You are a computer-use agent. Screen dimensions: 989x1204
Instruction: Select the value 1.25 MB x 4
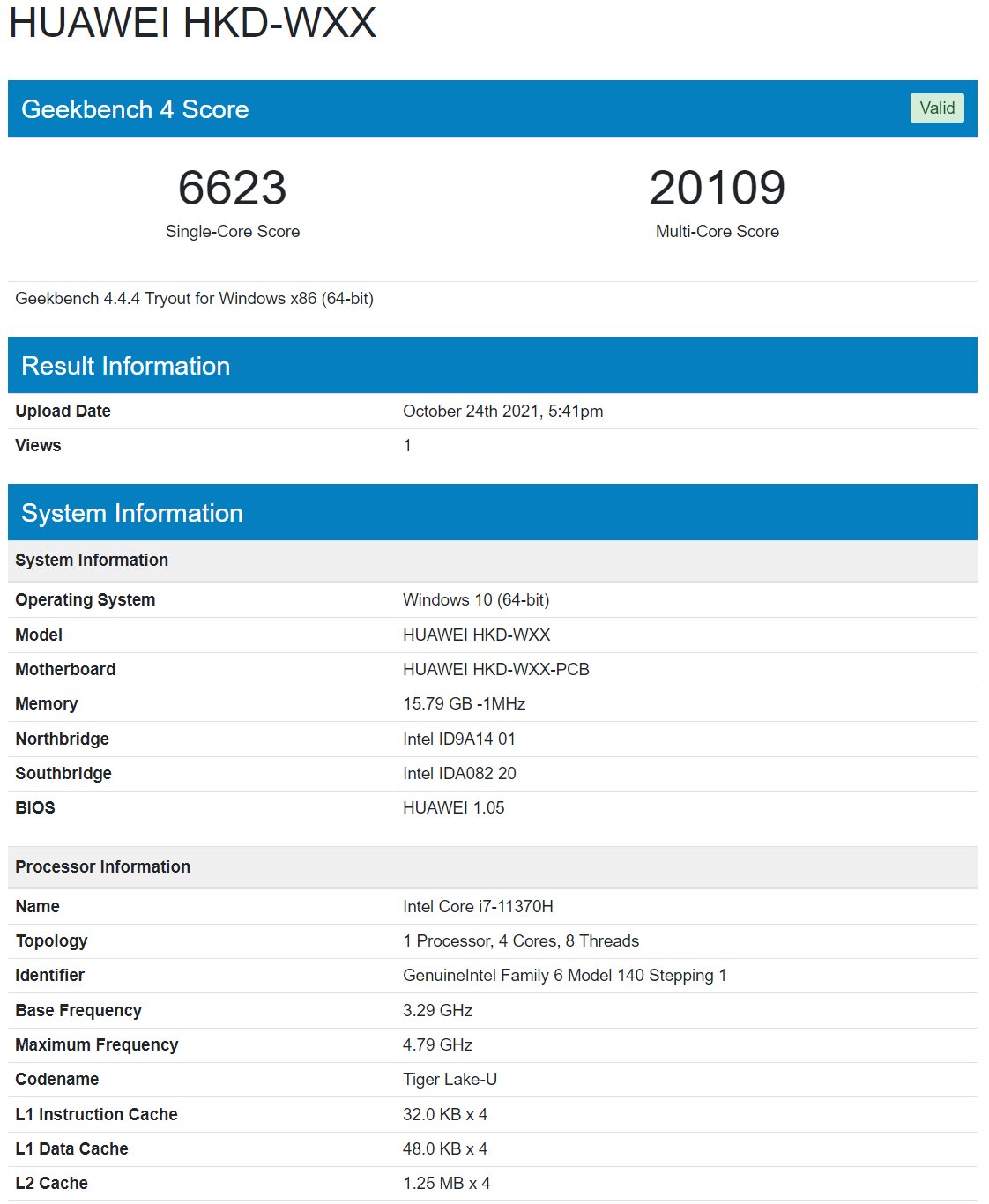447,1183
